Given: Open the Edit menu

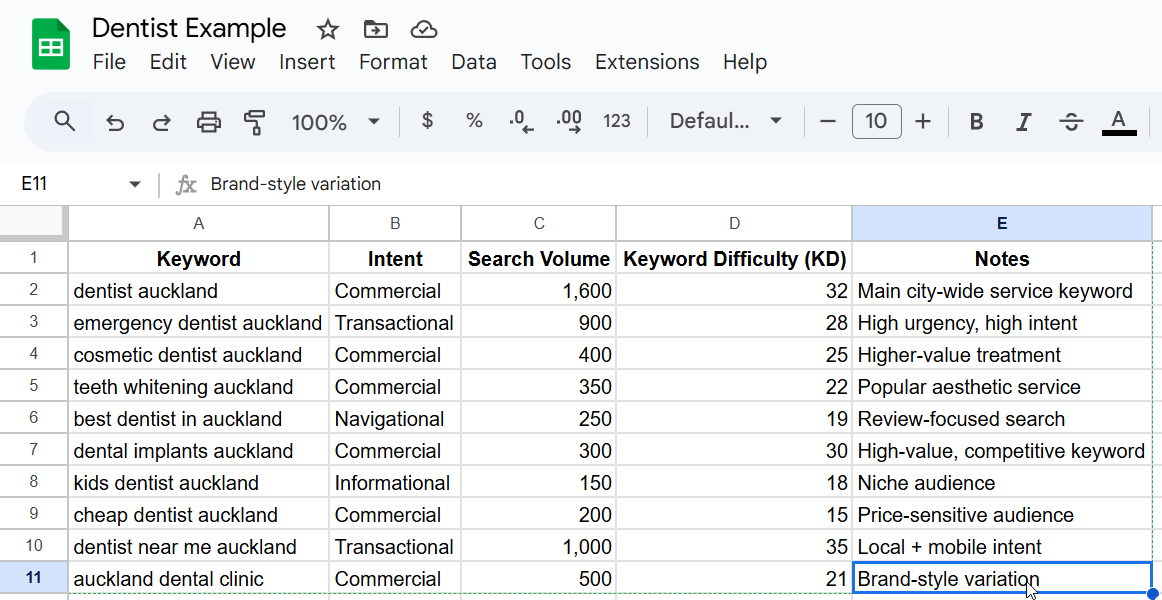Looking at the screenshot, I should tap(168, 62).
